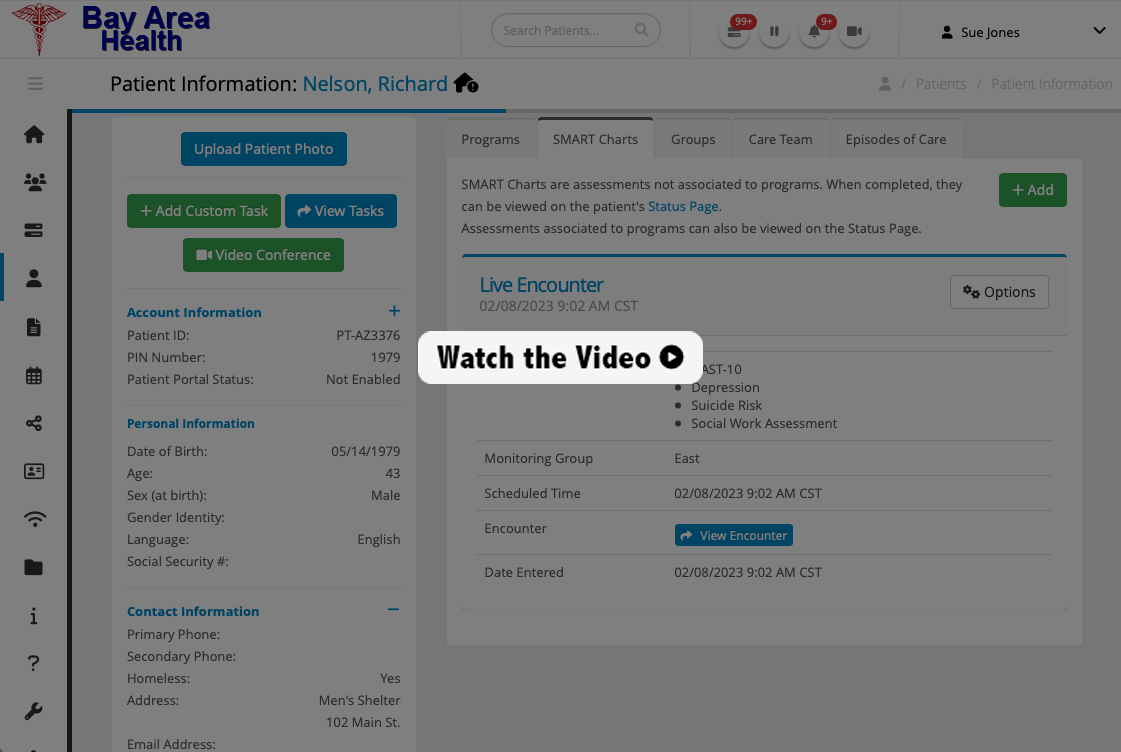Open the wrench settings sidebar icon
Screen dimensions: 1121x752
coord(34,712)
